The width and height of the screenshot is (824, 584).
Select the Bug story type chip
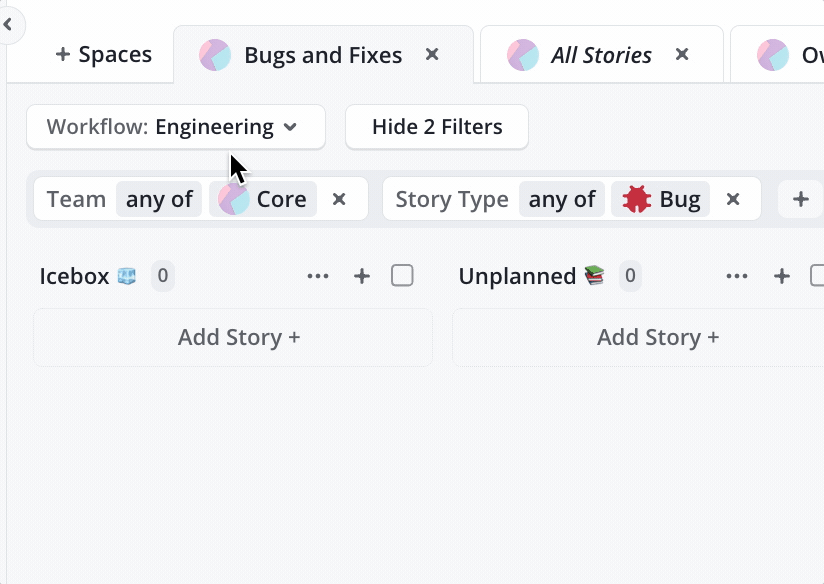pos(662,199)
